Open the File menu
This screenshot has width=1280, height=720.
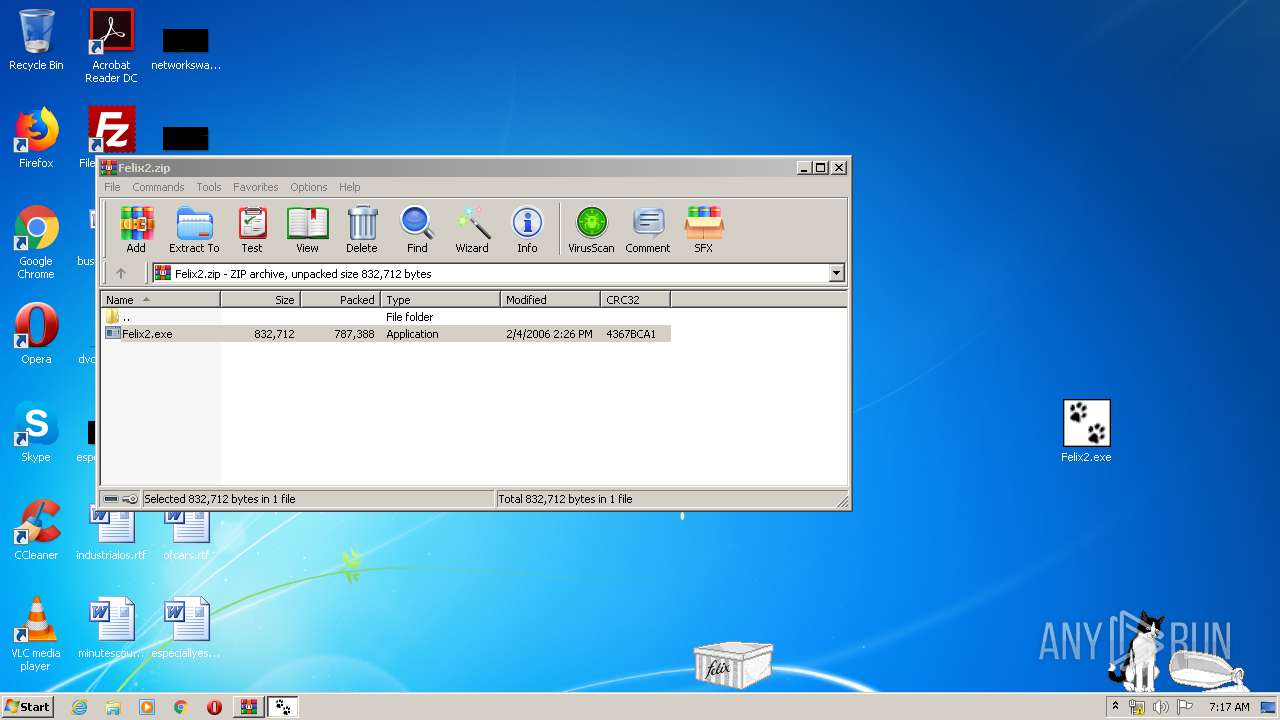112,187
